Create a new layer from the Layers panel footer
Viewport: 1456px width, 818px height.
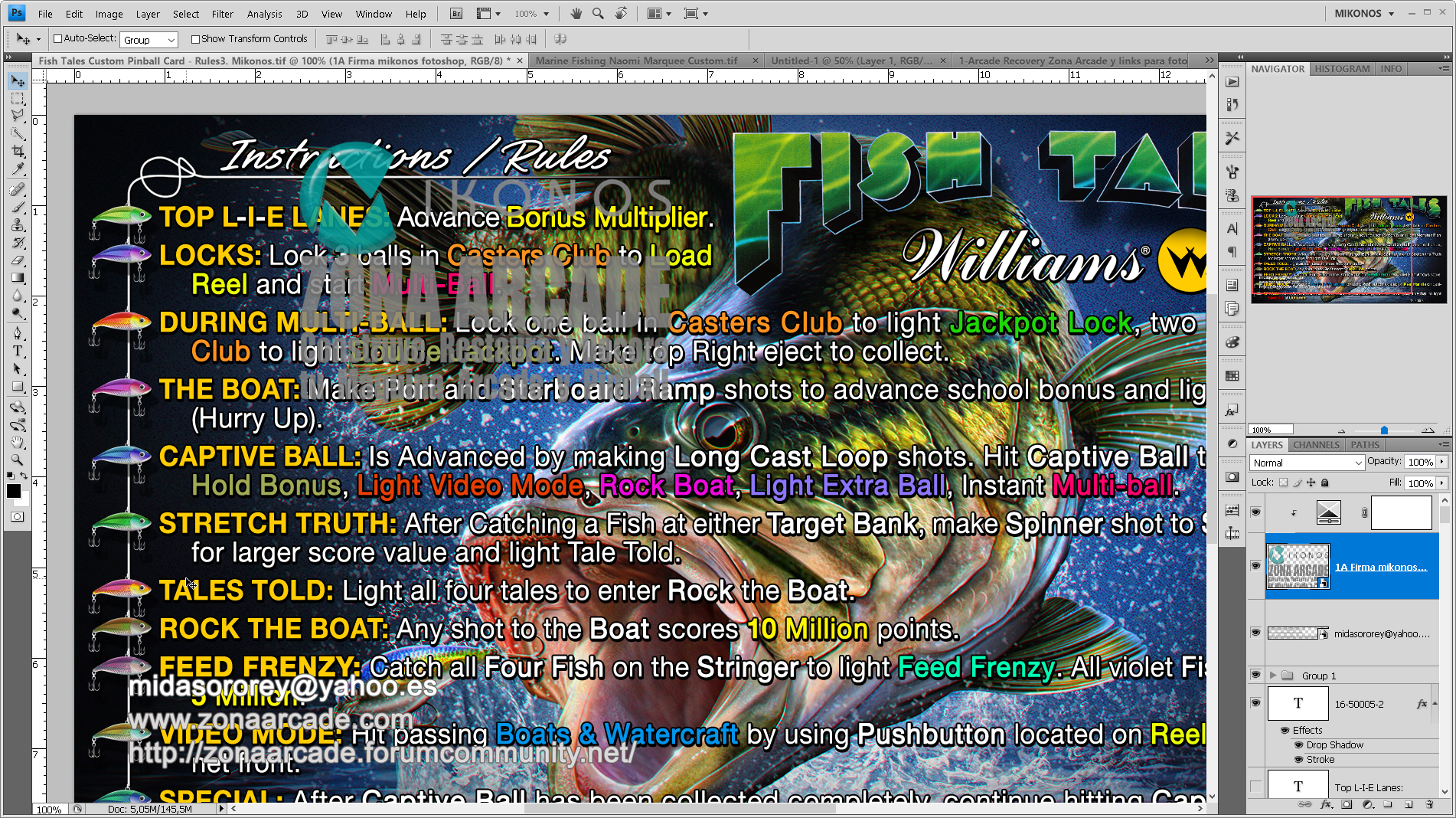(1409, 804)
